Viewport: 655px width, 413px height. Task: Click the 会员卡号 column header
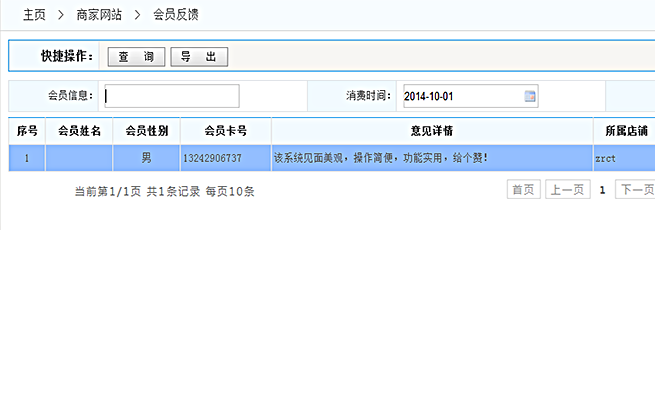point(225,131)
